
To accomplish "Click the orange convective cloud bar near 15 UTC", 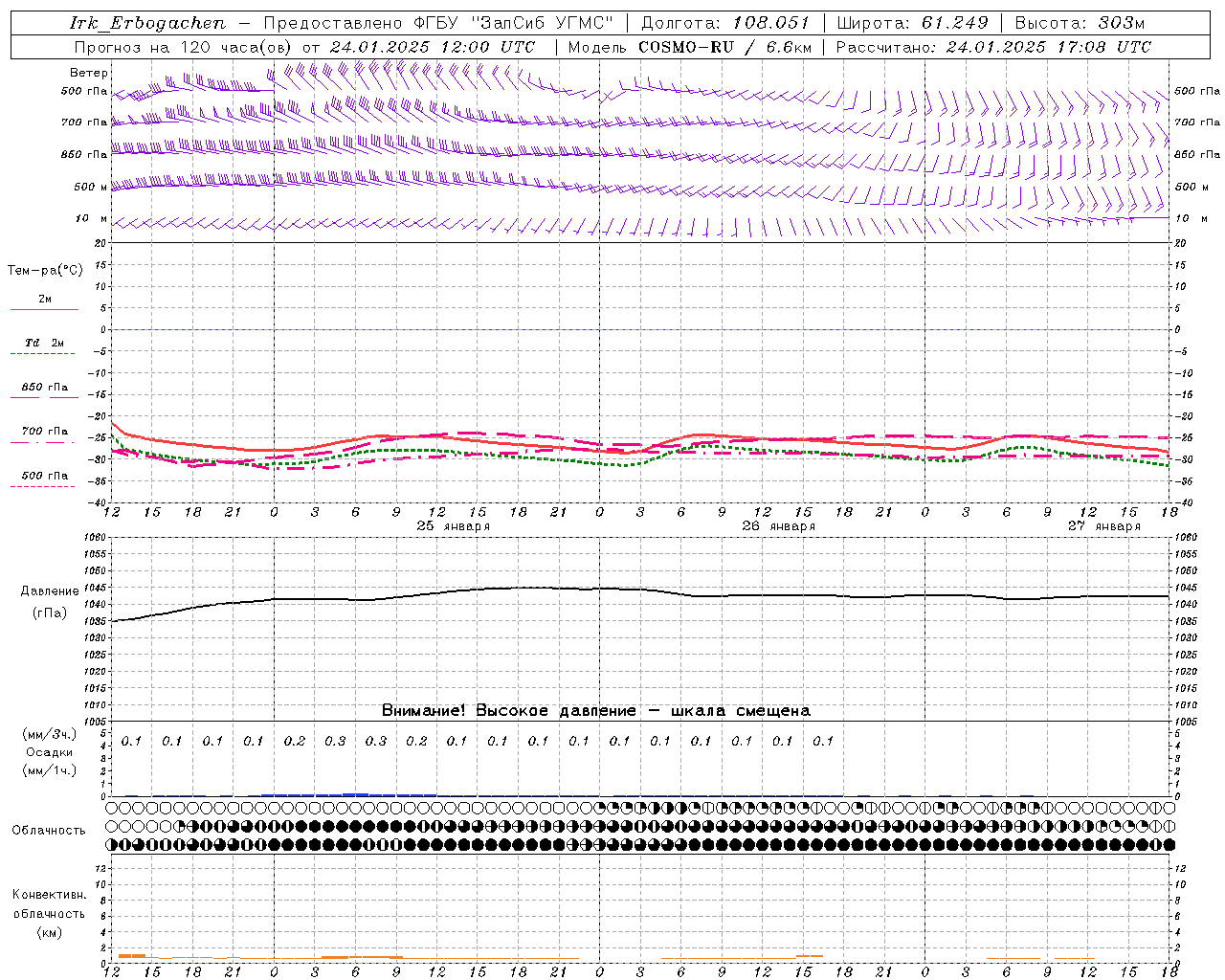I will click(x=810, y=955).
